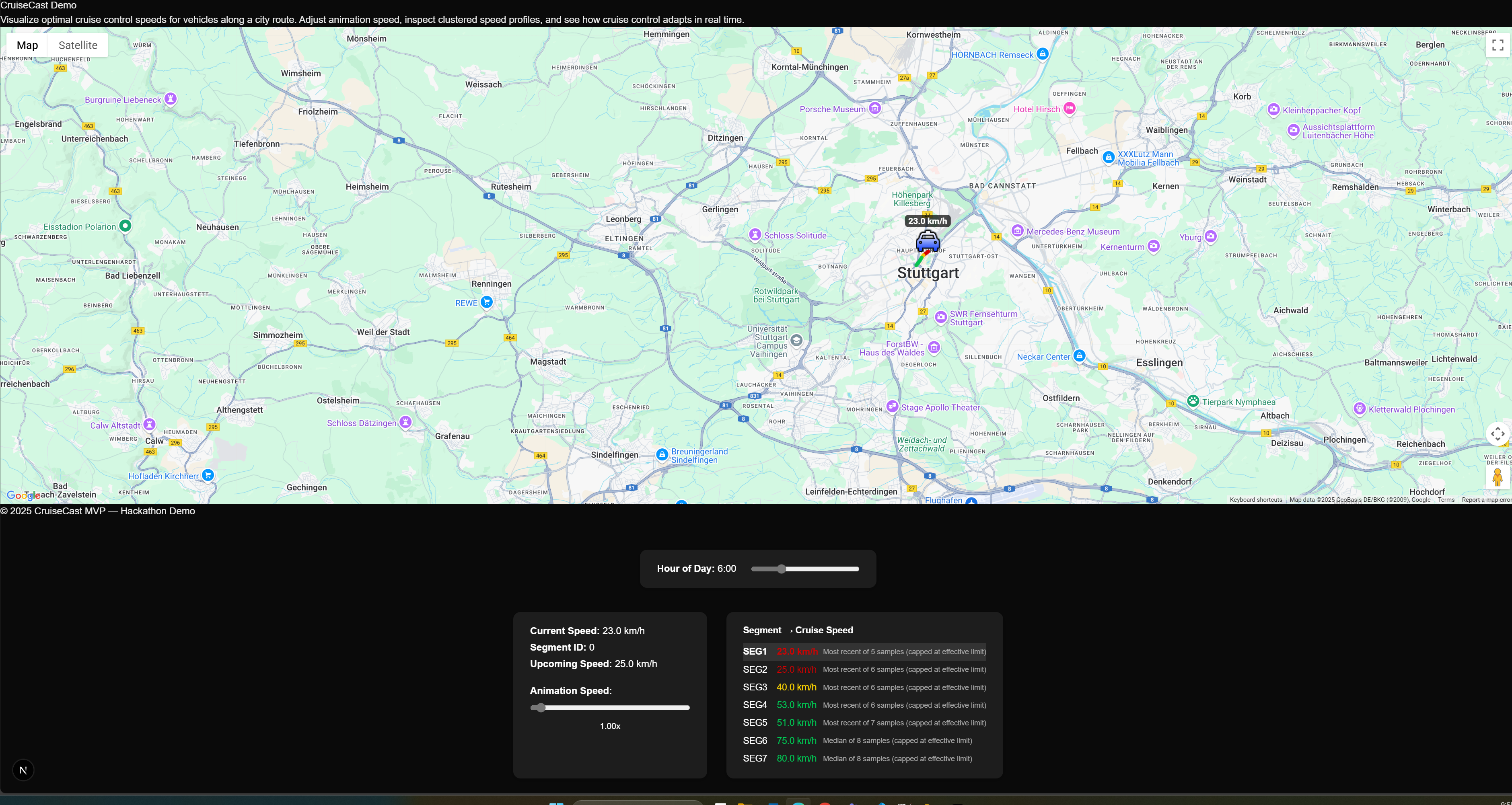1512x805 pixels.
Task: Click the Porsche Museum map pin
Action: tap(874, 108)
